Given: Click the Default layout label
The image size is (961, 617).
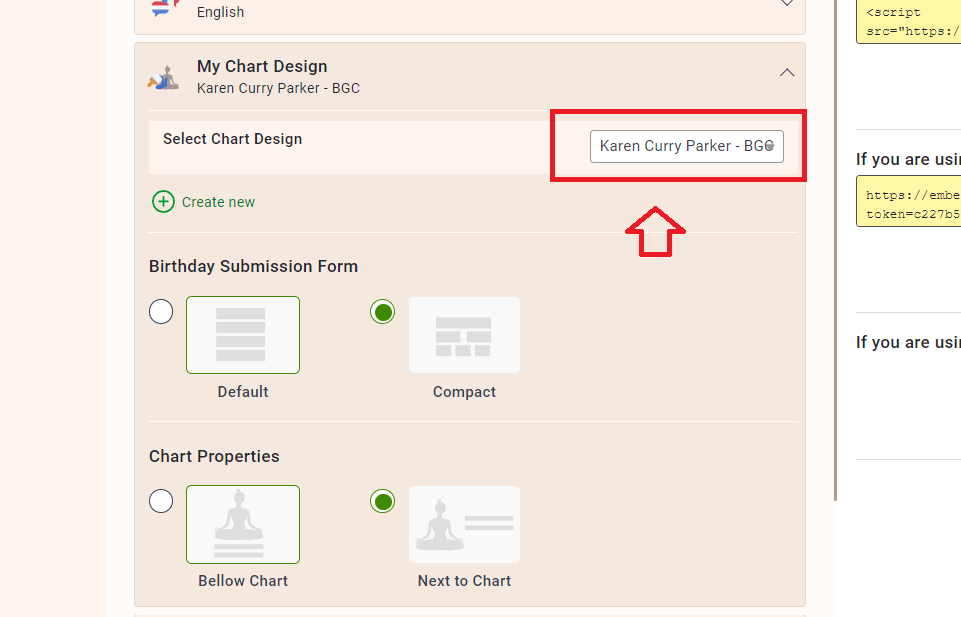Looking at the screenshot, I should [243, 392].
